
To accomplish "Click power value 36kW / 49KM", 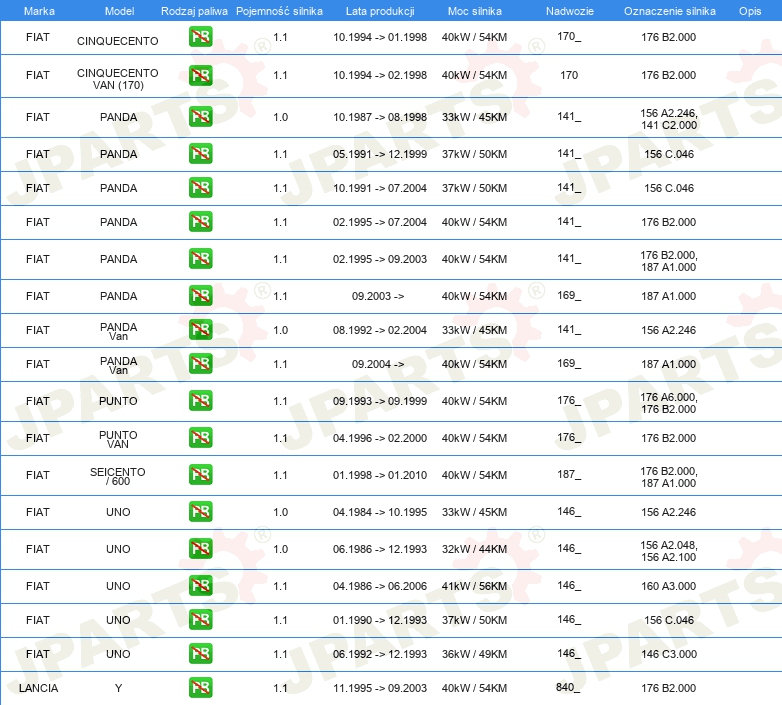I will pyautogui.click(x=474, y=654).
